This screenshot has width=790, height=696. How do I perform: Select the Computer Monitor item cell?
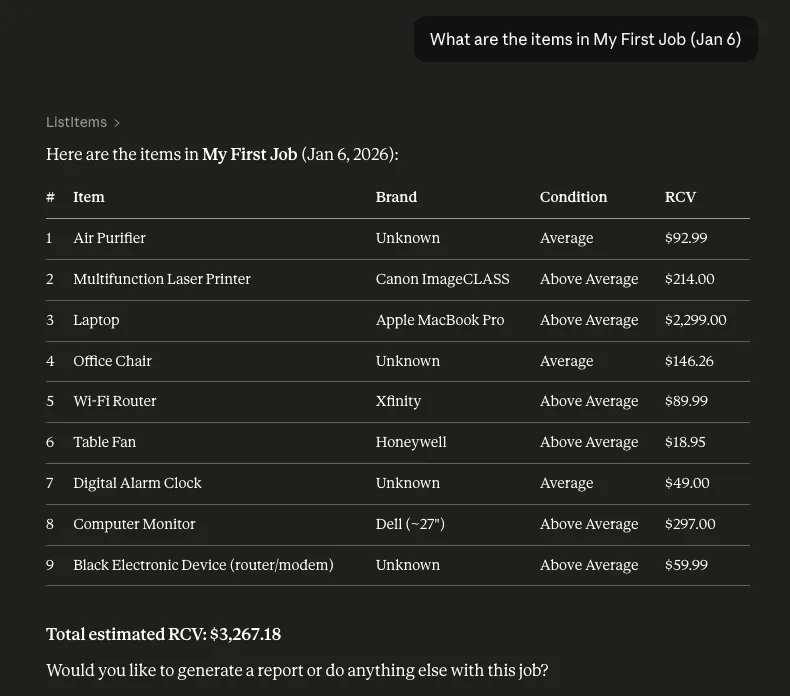pyautogui.click(x=134, y=524)
